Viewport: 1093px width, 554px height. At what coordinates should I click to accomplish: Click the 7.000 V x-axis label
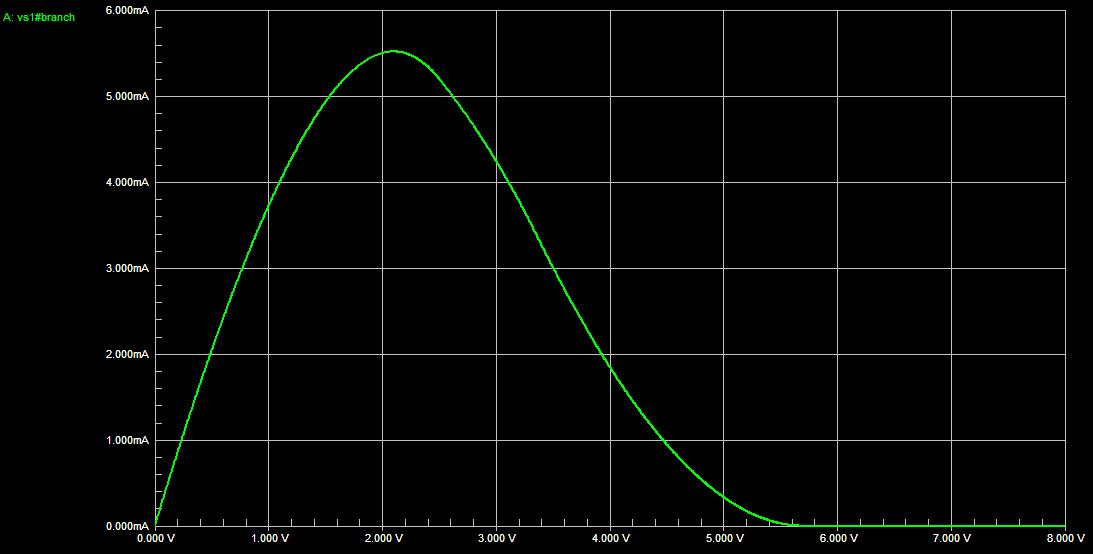(x=952, y=538)
